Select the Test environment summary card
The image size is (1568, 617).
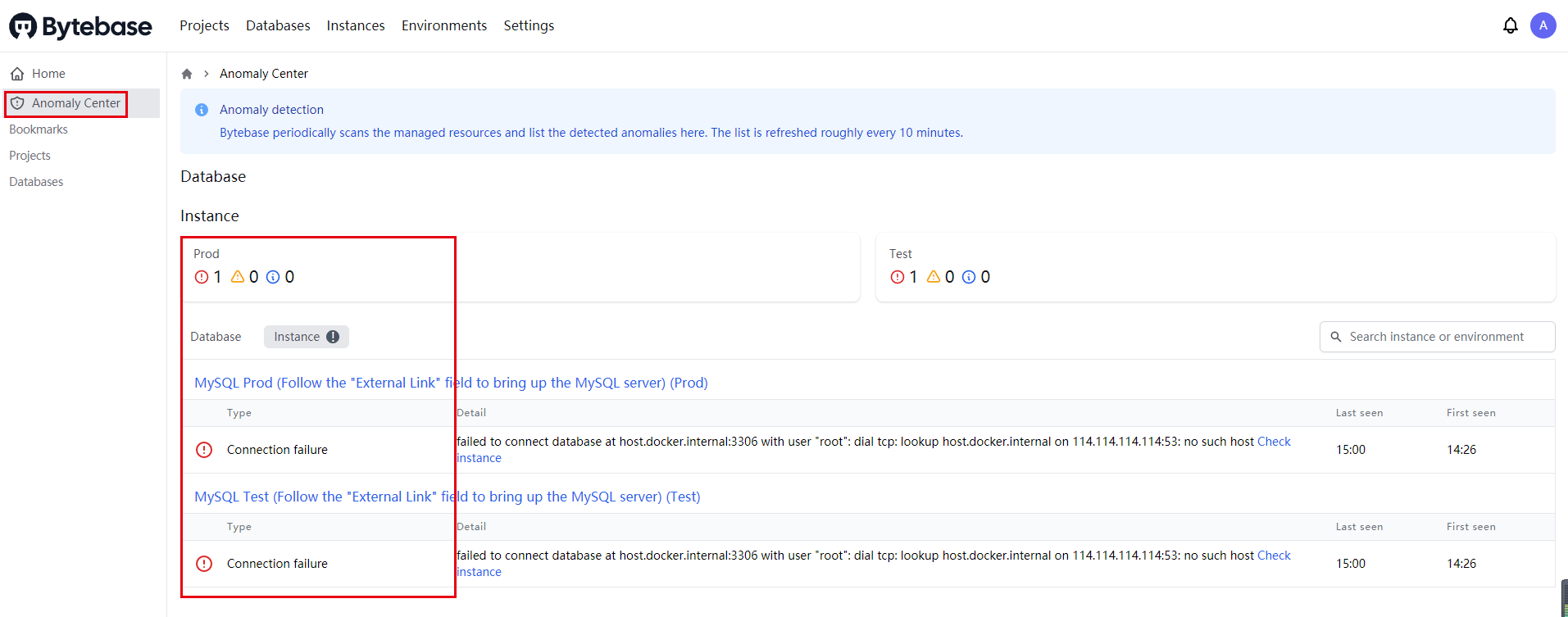click(1216, 267)
